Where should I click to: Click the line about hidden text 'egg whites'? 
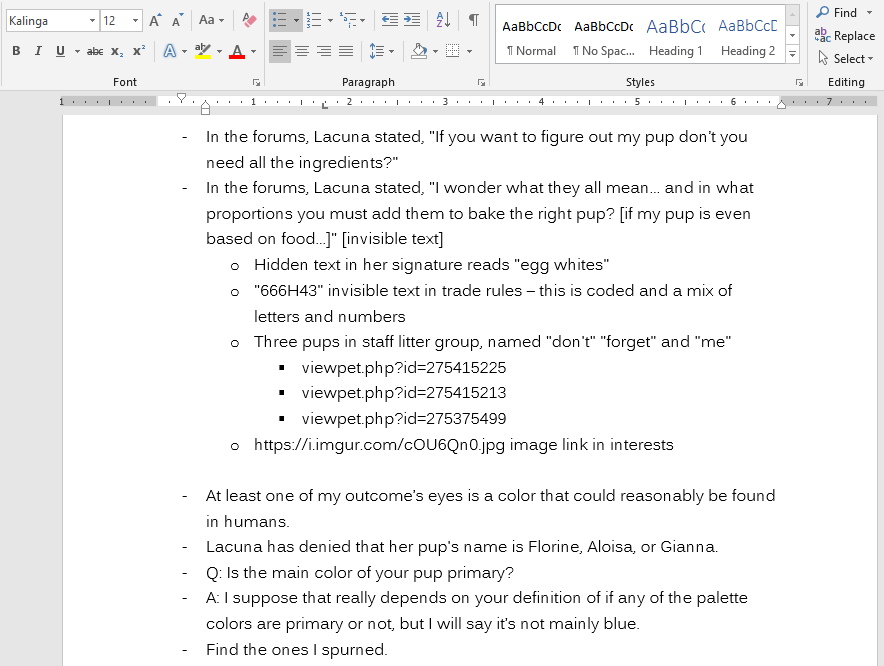click(431, 265)
